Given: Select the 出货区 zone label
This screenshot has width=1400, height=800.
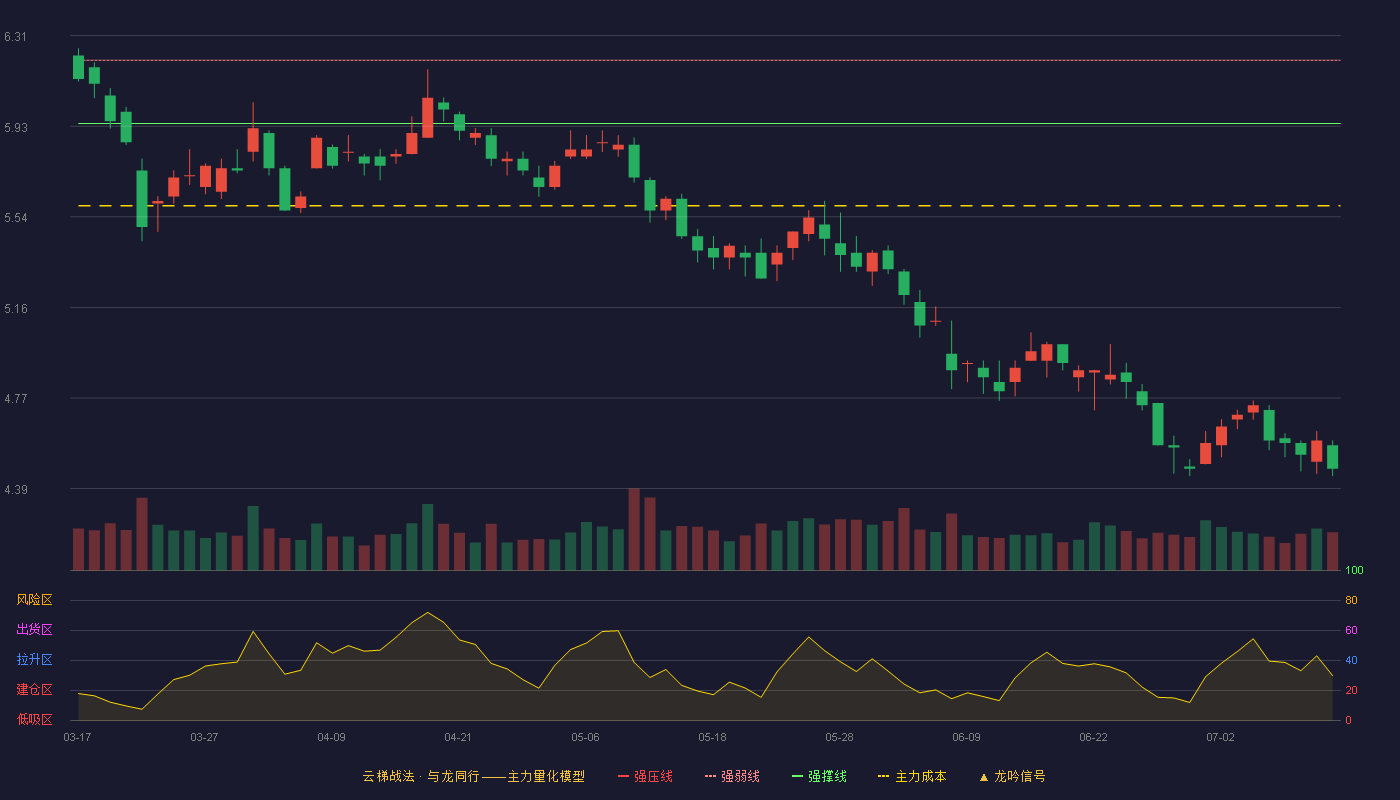Looking at the screenshot, I should pos(34,630).
